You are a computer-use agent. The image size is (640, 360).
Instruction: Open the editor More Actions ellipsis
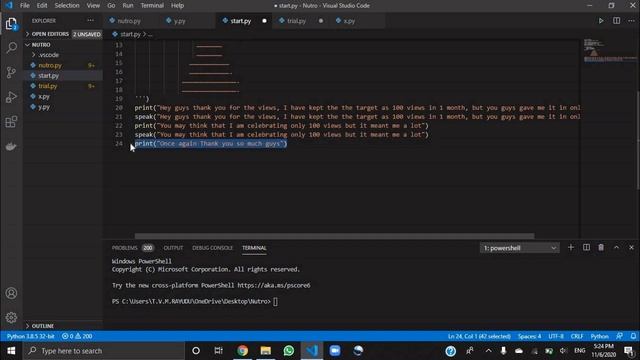click(x=631, y=20)
